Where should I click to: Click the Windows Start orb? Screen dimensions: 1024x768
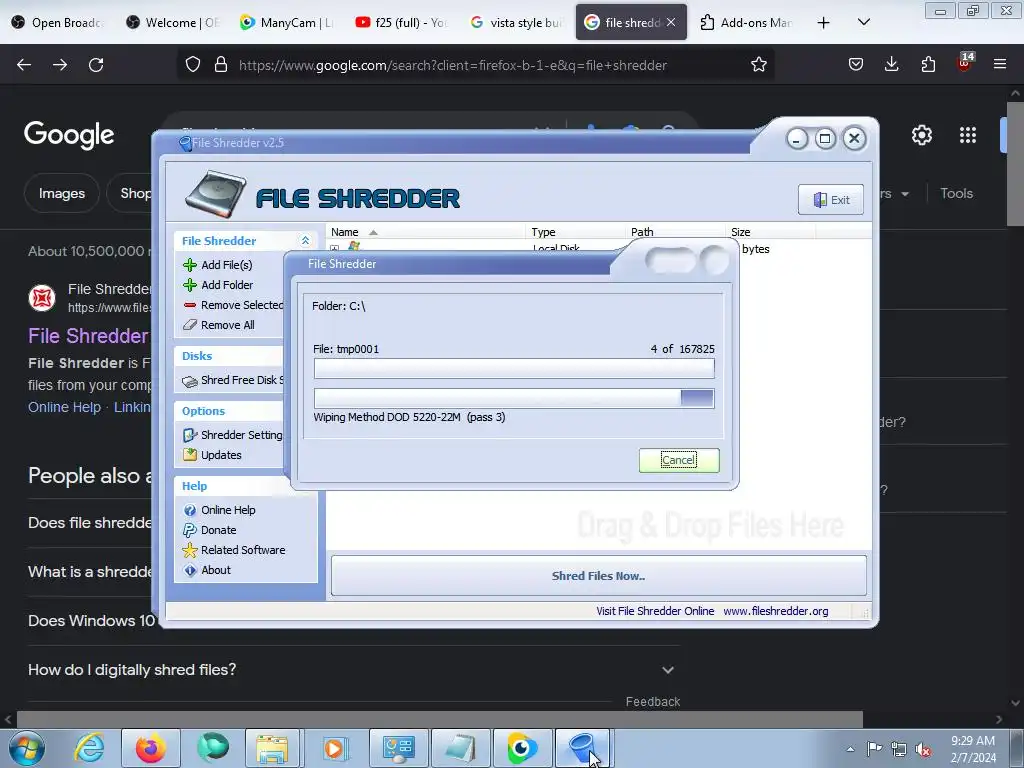coord(27,748)
